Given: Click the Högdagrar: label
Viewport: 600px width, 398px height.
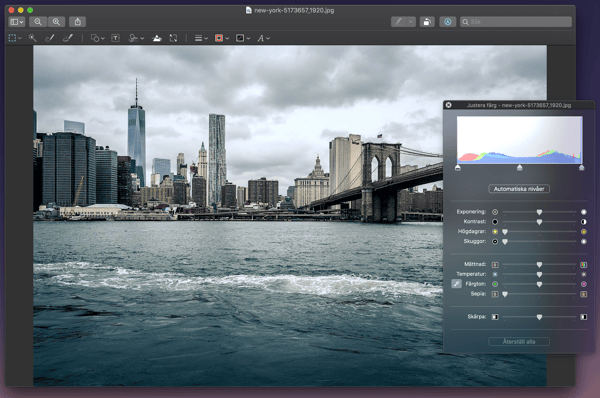Looking at the screenshot, I should 472,232.
